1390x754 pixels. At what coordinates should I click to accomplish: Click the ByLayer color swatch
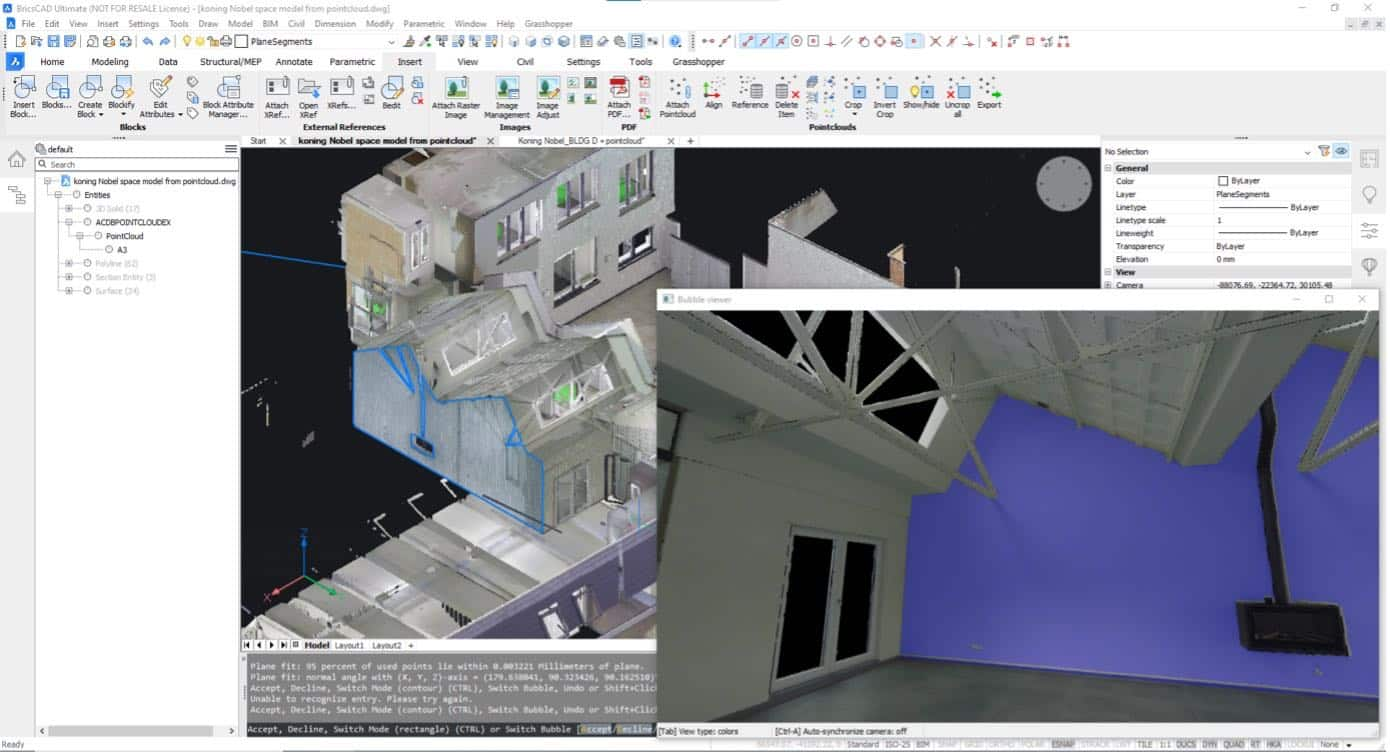point(1222,181)
